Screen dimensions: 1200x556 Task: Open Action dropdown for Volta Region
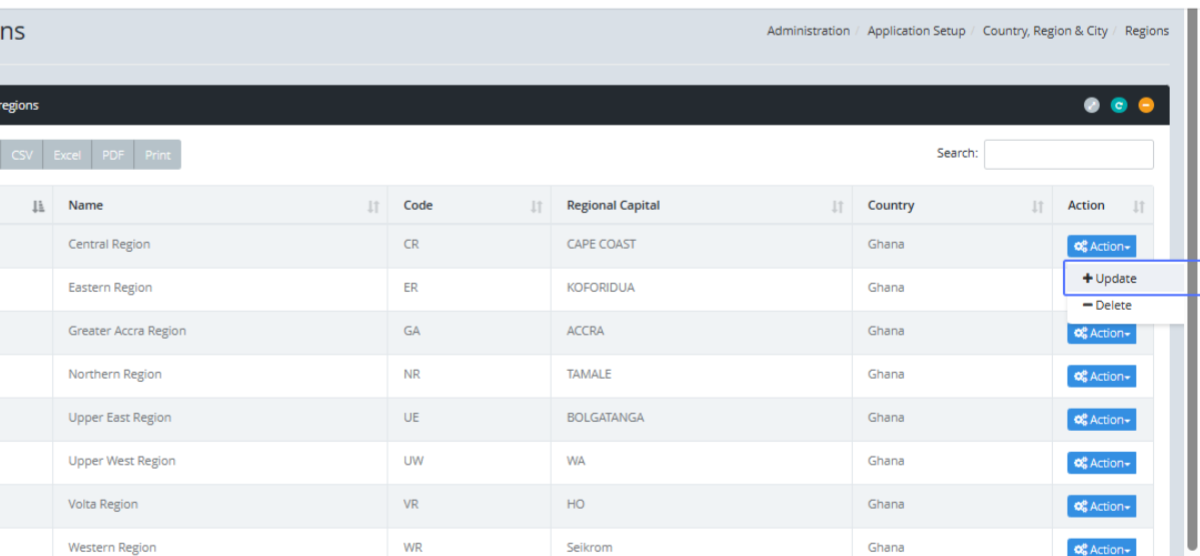pos(1101,506)
